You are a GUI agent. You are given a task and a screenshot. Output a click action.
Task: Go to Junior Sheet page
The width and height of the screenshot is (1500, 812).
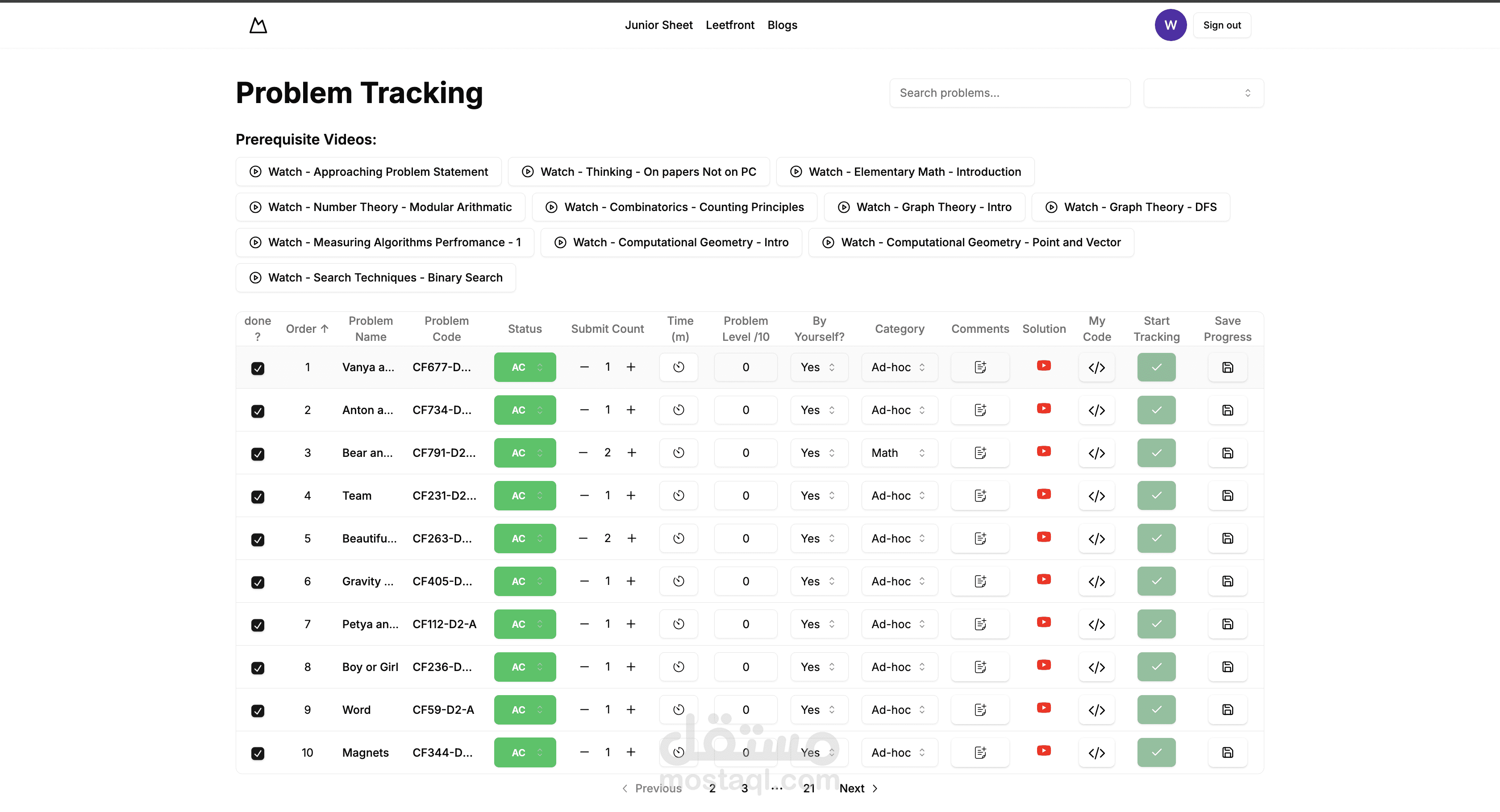[658, 25]
